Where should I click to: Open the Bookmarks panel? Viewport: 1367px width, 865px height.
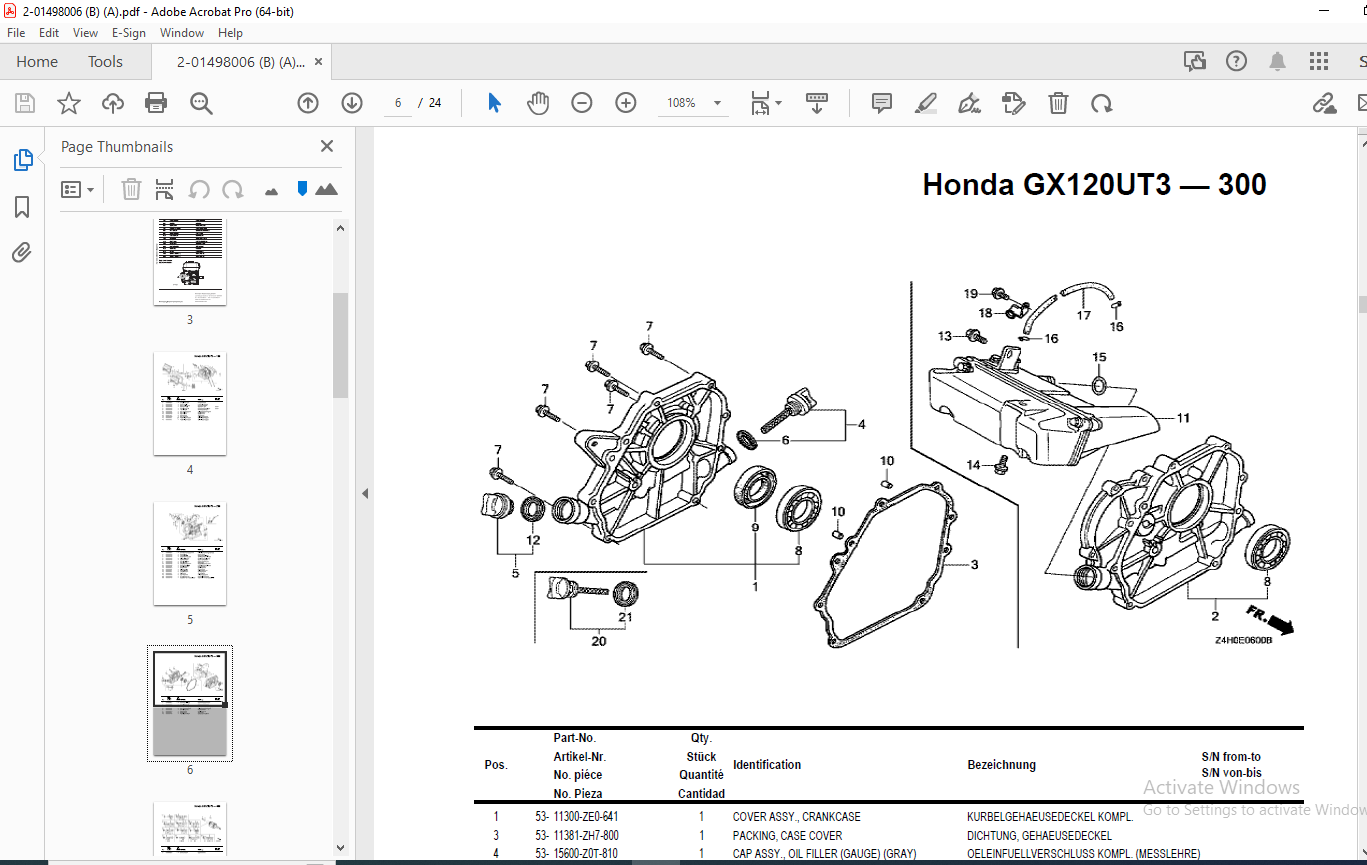(x=22, y=207)
